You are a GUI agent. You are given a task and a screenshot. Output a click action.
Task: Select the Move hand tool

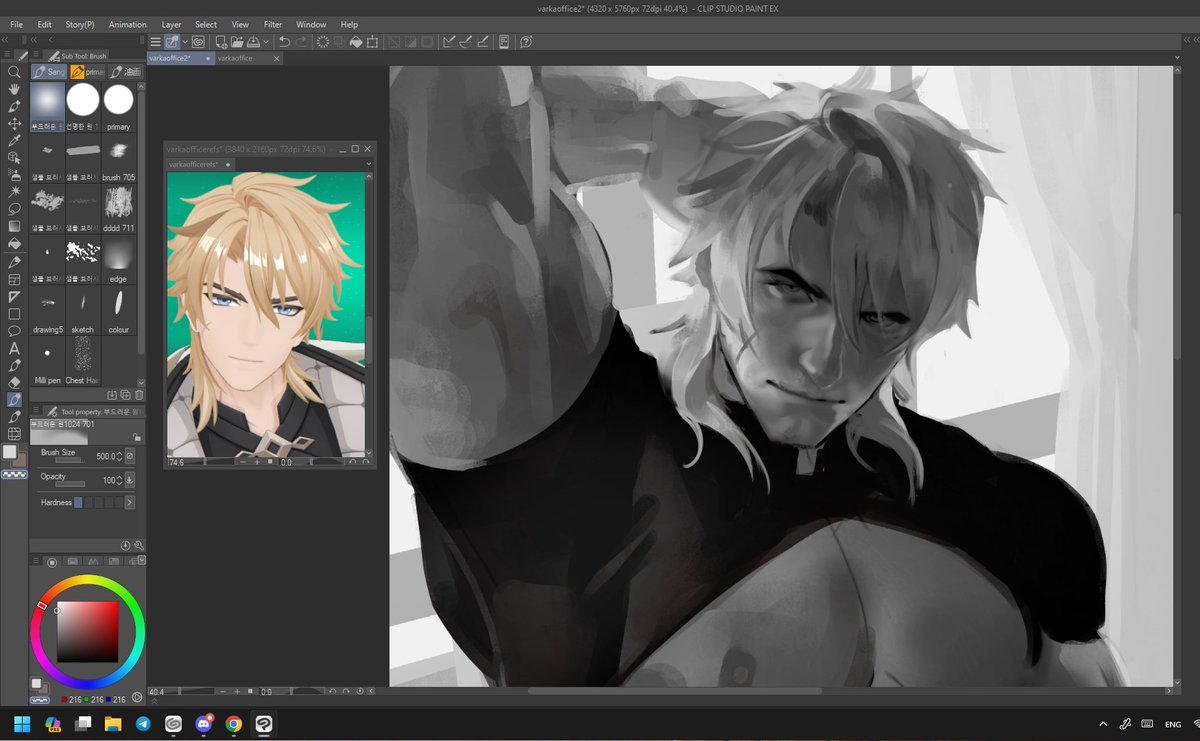point(14,89)
